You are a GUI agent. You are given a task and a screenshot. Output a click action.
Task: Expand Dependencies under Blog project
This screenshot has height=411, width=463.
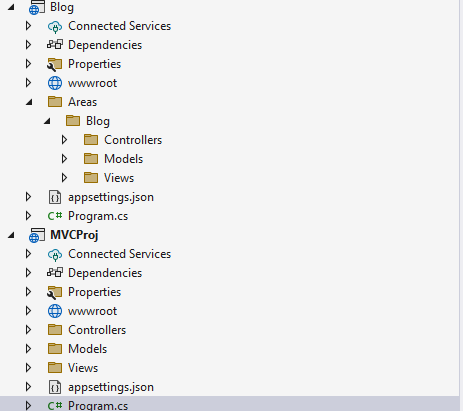[x=29, y=45]
